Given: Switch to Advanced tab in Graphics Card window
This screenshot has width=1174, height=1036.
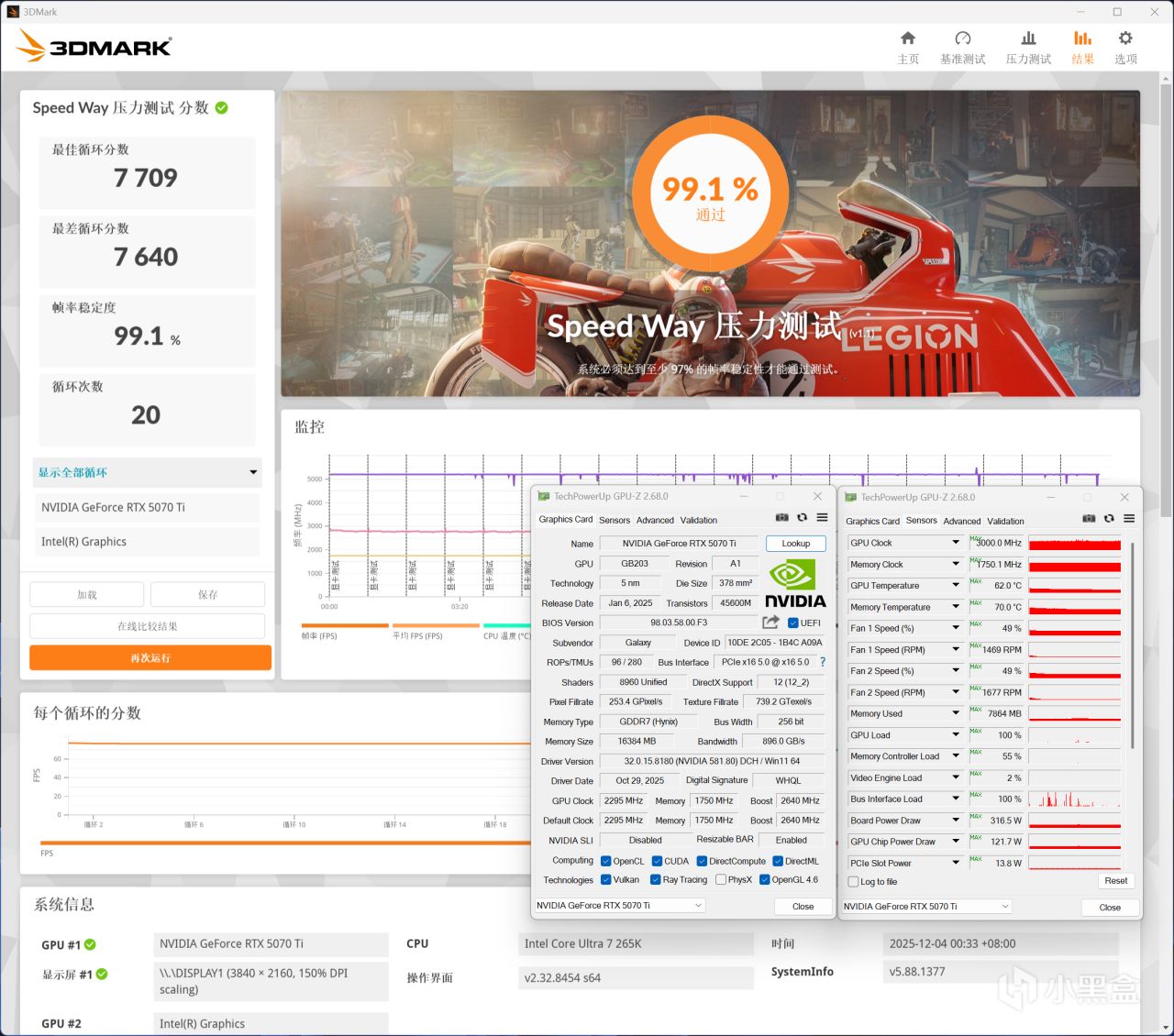Looking at the screenshot, I should pos(655,520).
